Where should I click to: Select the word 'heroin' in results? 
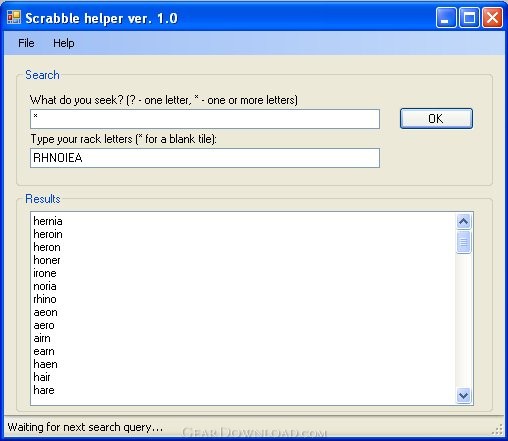[48, 234]
